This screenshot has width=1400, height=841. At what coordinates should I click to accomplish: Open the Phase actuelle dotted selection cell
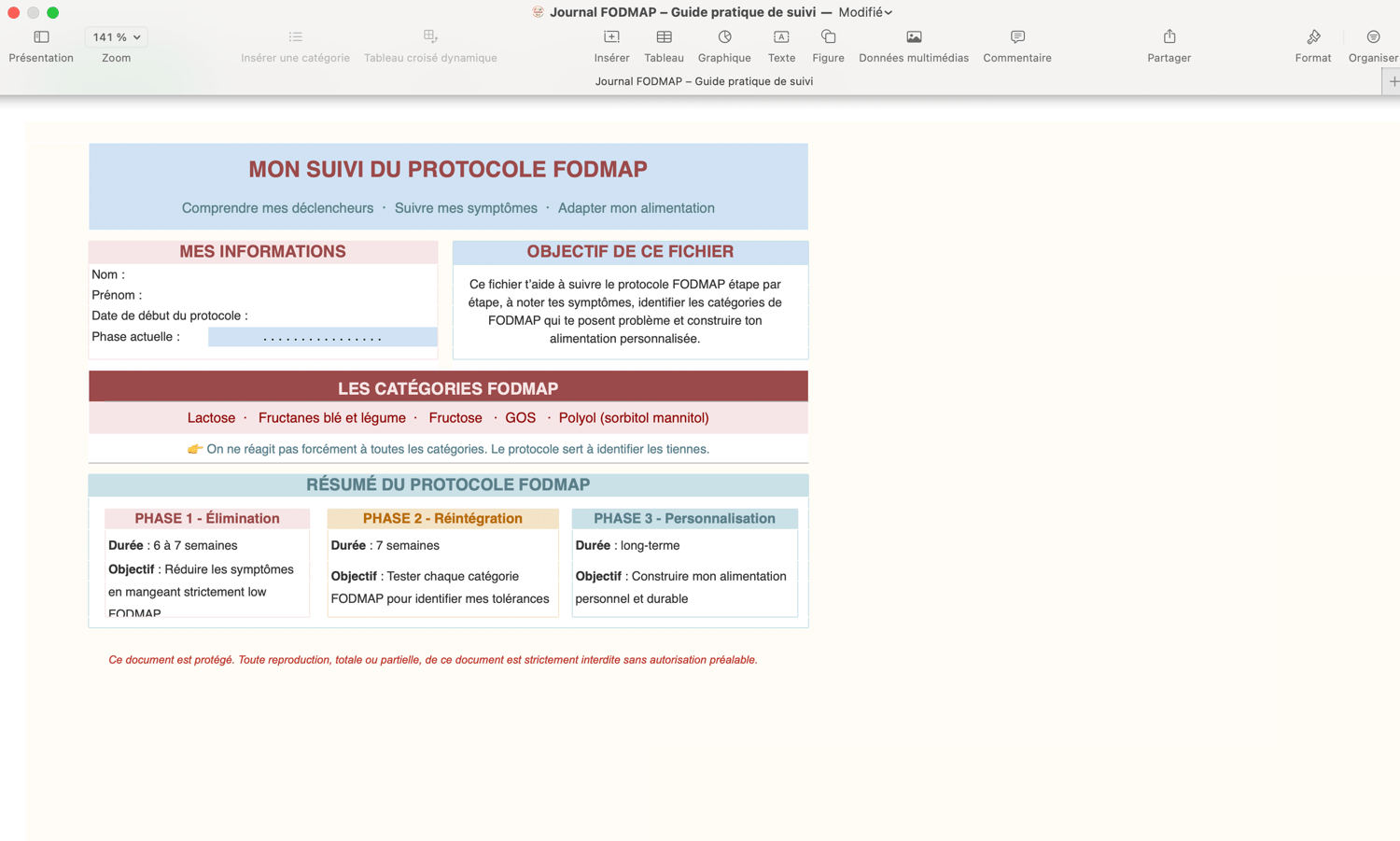tap(322, 337)
